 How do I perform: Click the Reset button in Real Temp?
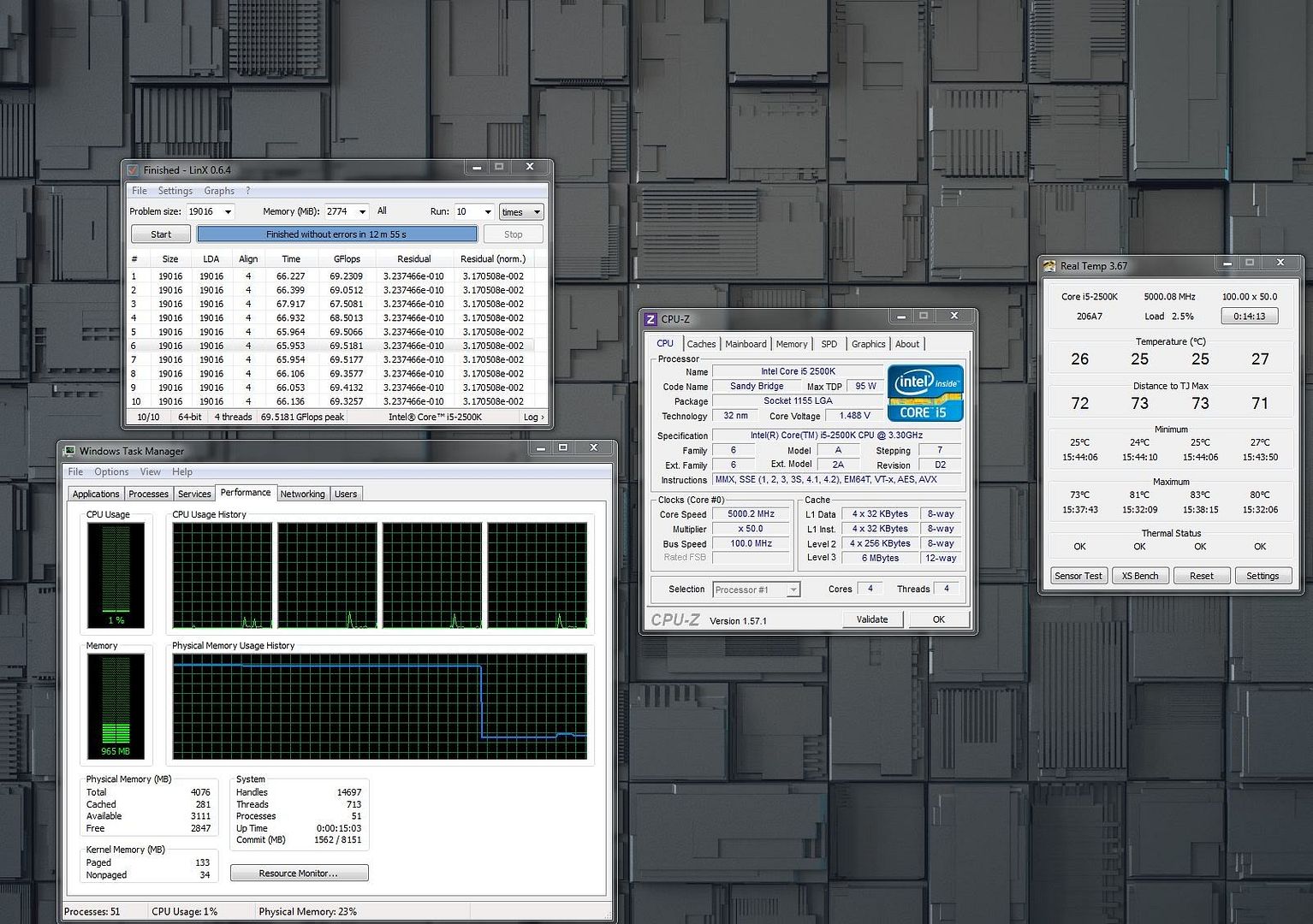[x=1202, y=576]
